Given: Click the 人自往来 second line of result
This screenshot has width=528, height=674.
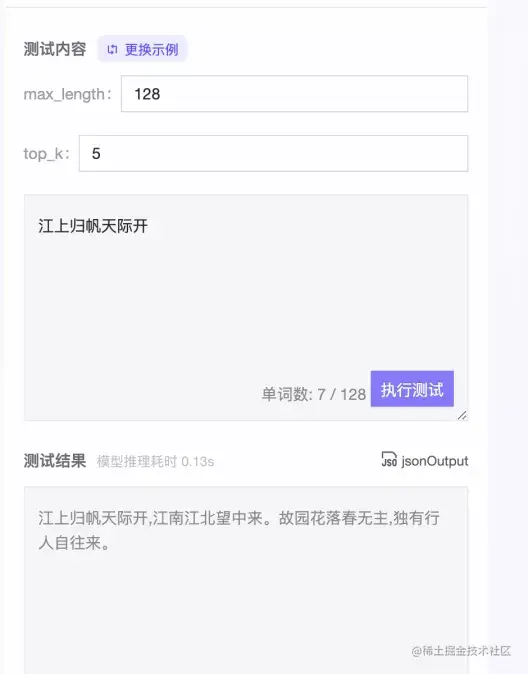Looking at the screenshot, I should click(74, 543).
